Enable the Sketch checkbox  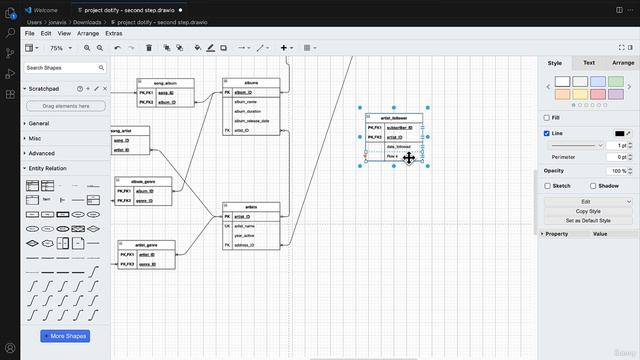coord(547,186)
